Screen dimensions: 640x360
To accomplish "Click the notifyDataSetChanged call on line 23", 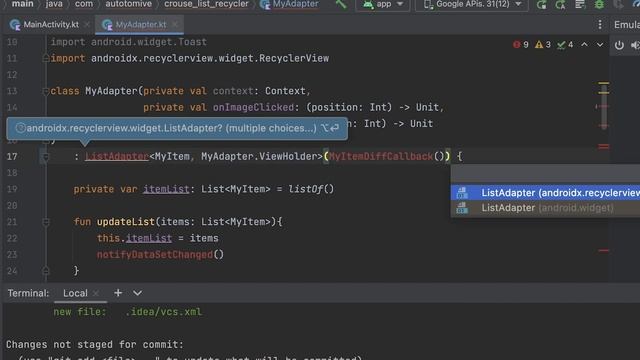I will pyautogui.click(x=155, y=254).
